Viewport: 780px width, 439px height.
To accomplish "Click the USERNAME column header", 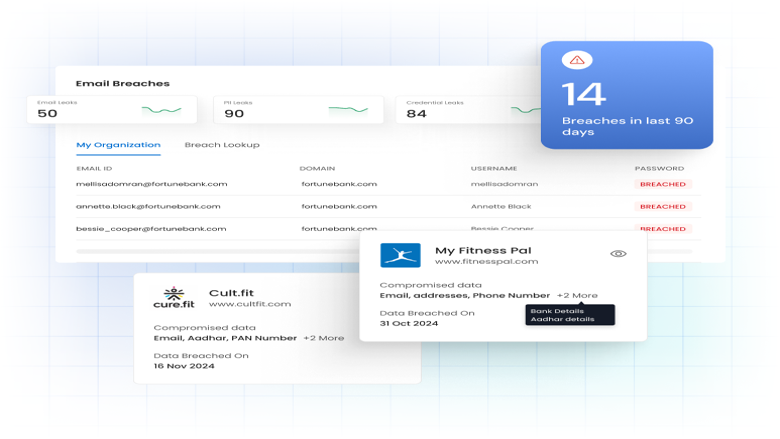I will [x=494, y=169].
